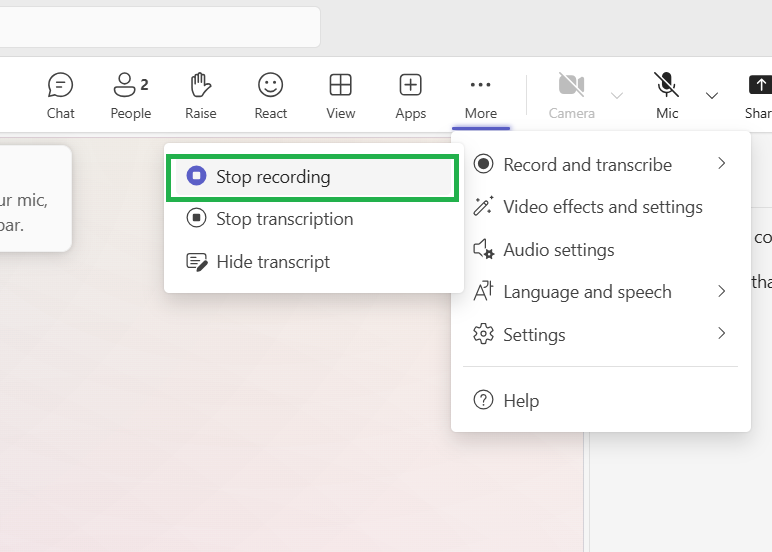The height and width of the screenshot is (552, 772).
Task: Select Stop transcription
Action: [x=284, y=219]
